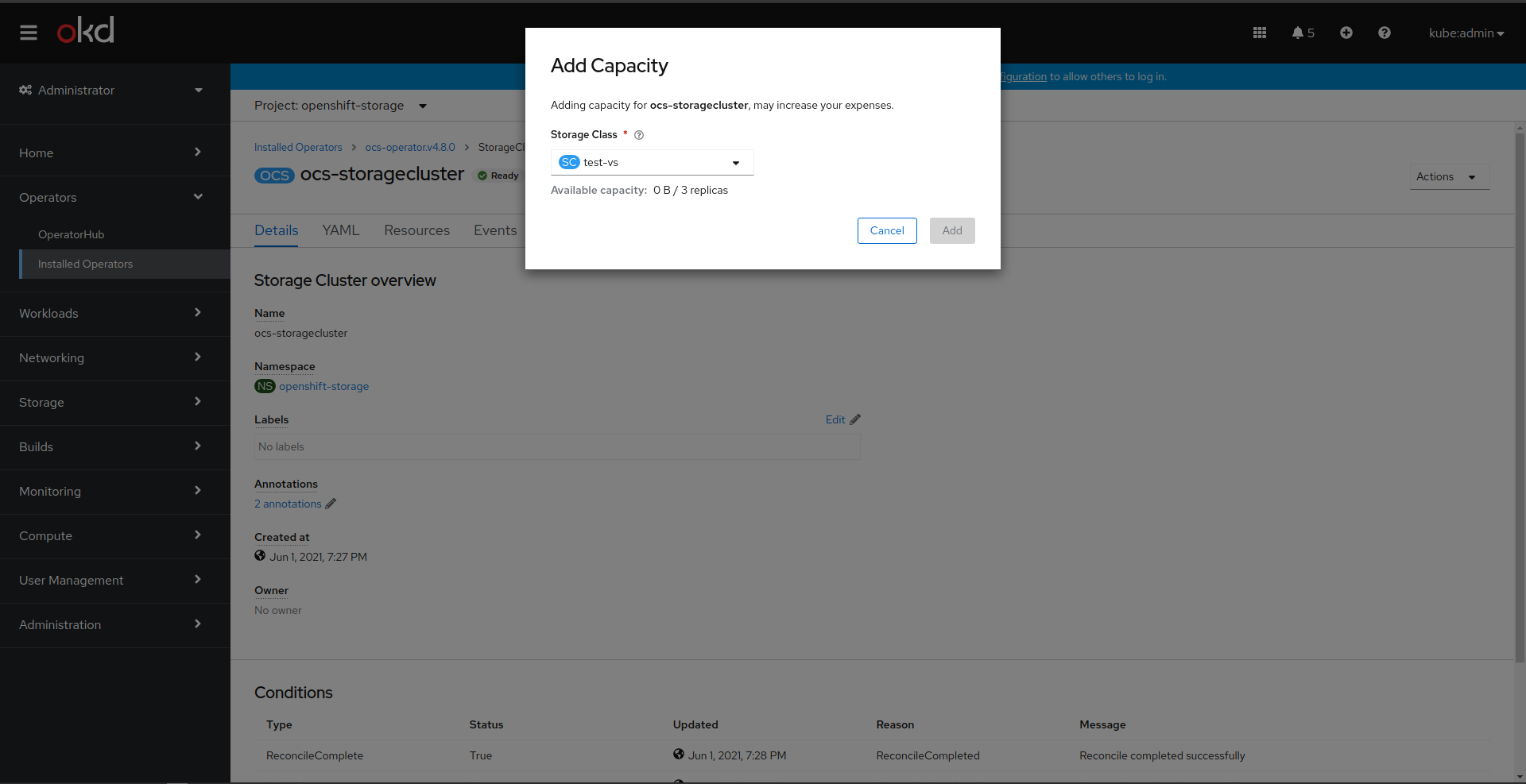Switch to the Details tab

pos(277,230)
